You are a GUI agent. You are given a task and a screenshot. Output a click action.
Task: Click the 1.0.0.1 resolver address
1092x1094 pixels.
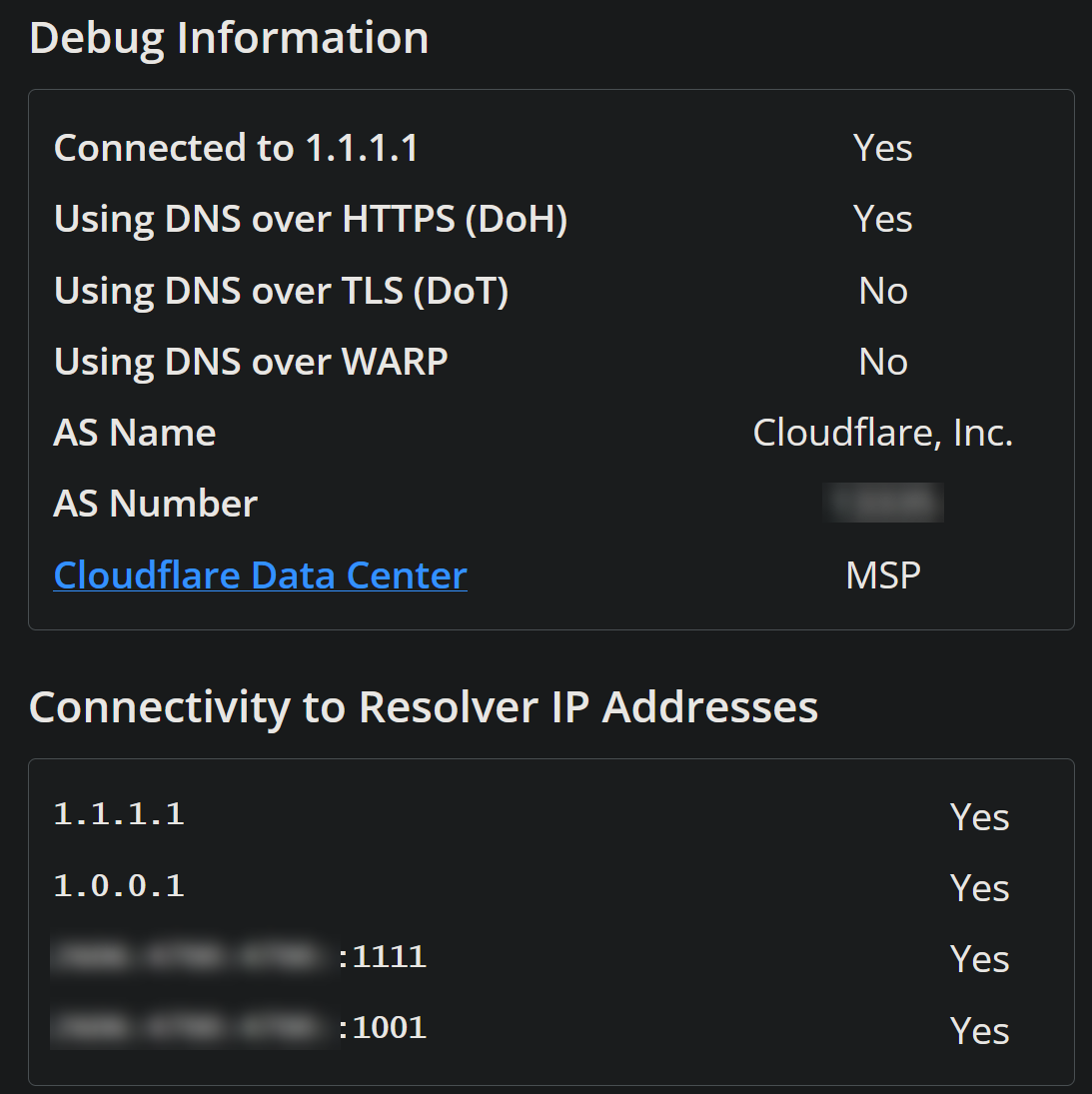[119, 886]
